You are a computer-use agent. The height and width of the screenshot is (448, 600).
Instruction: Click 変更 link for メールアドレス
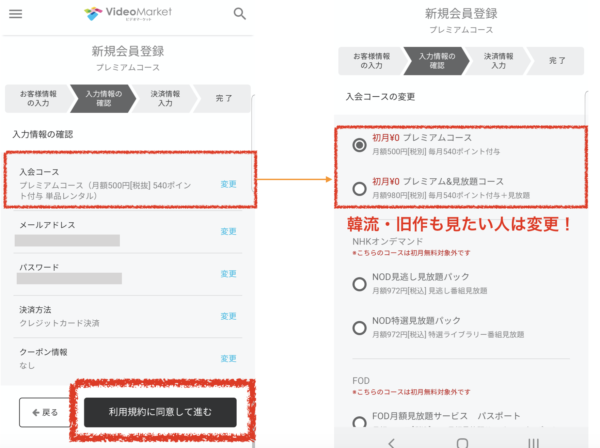coord(228,231)
